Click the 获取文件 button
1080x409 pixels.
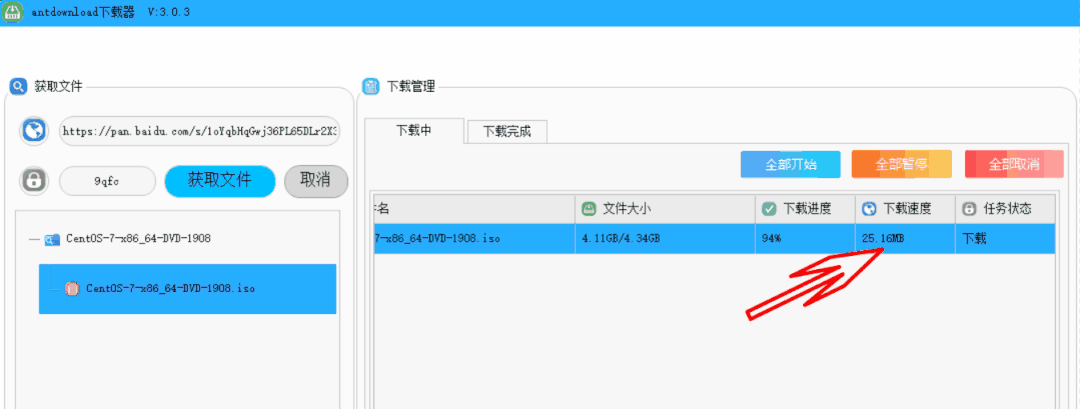(220, 181)
